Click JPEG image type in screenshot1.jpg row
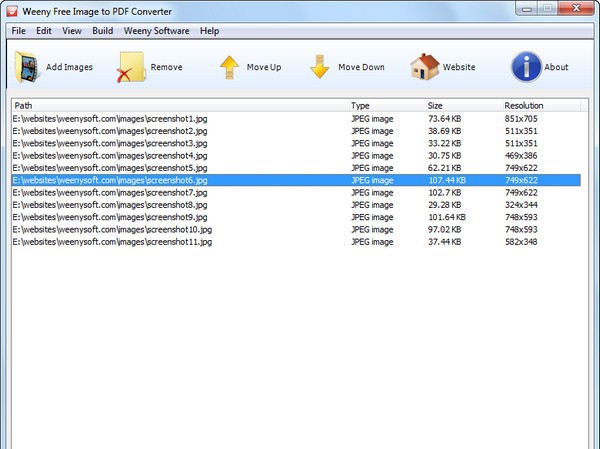 click(x=372, y=119)
